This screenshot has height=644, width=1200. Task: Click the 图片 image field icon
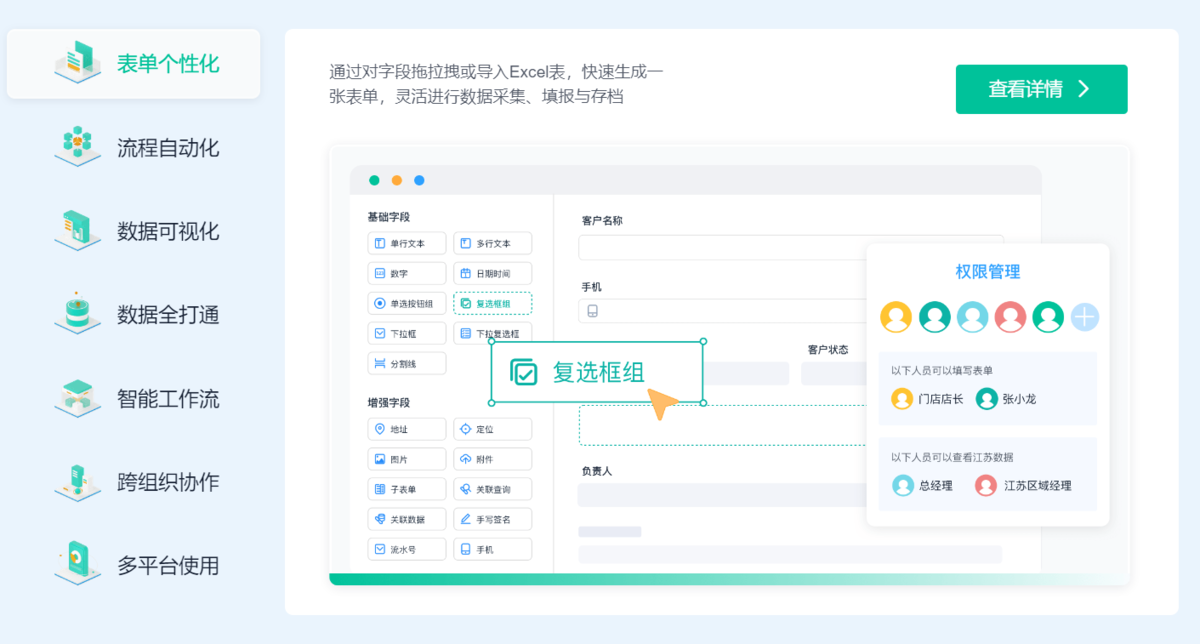pos(380,459)
